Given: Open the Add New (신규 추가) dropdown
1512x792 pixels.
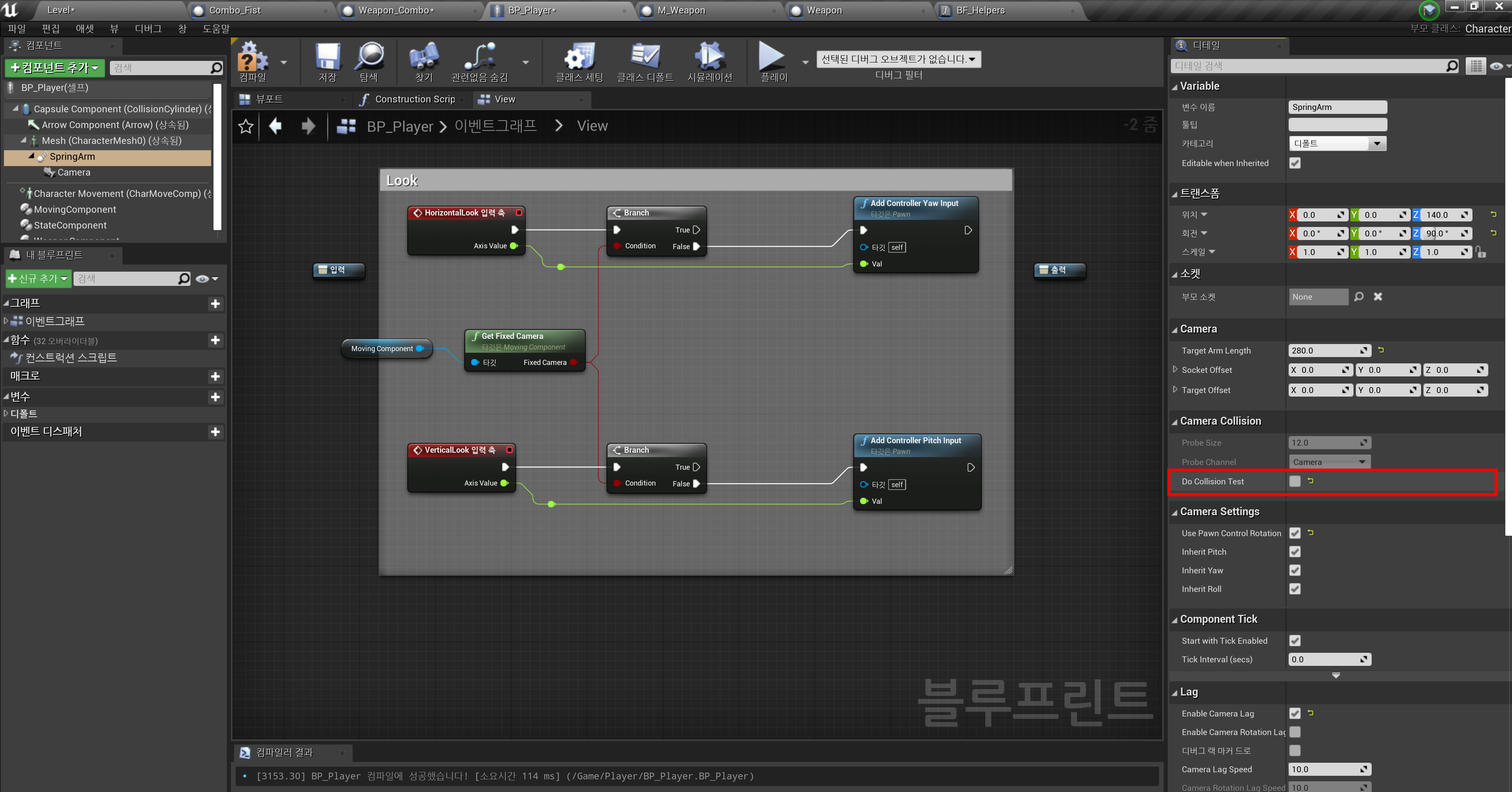Looking at the screenshot, I should pos(38,278).
